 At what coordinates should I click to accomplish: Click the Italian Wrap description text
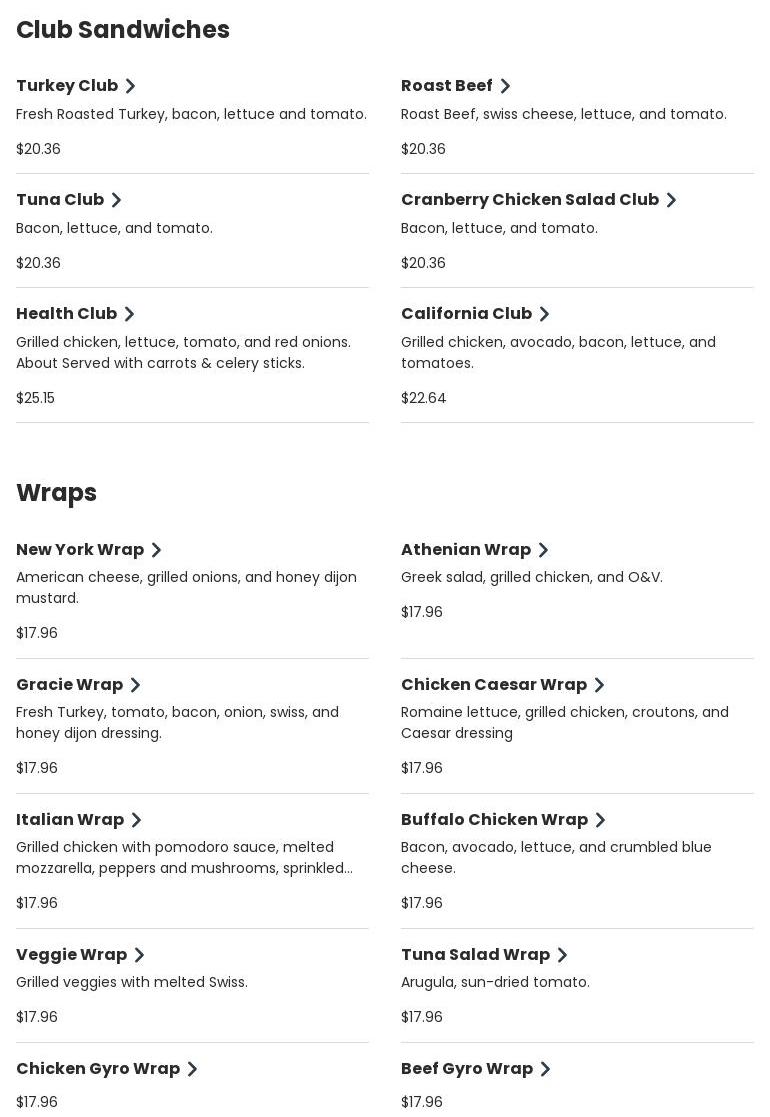coord(184,858)
